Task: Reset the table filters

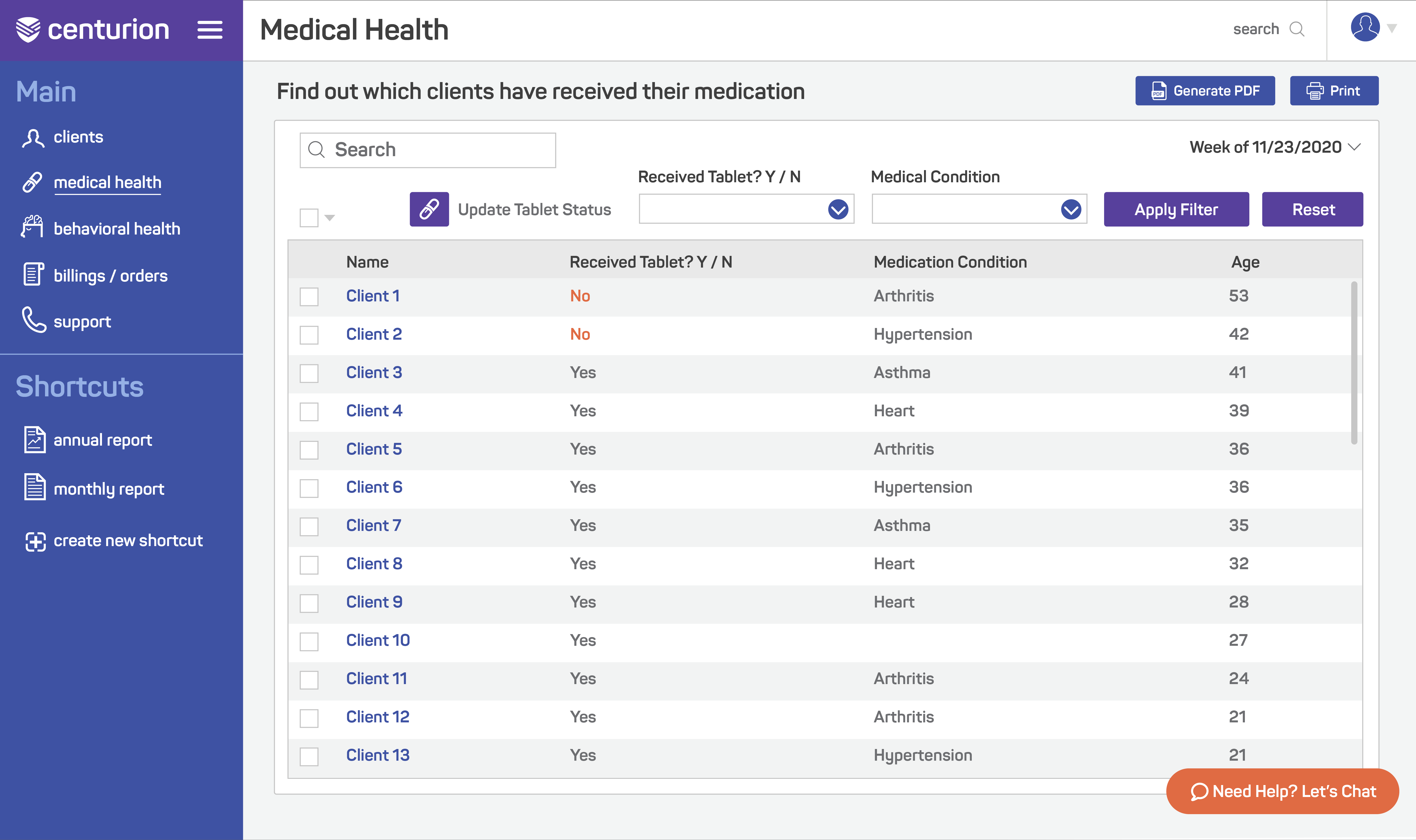Action: pos(1312,209)
